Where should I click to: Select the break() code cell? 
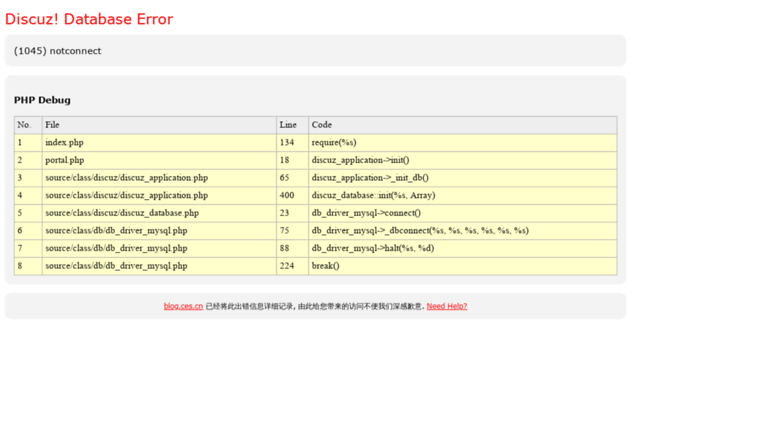(x=463, y=266)
